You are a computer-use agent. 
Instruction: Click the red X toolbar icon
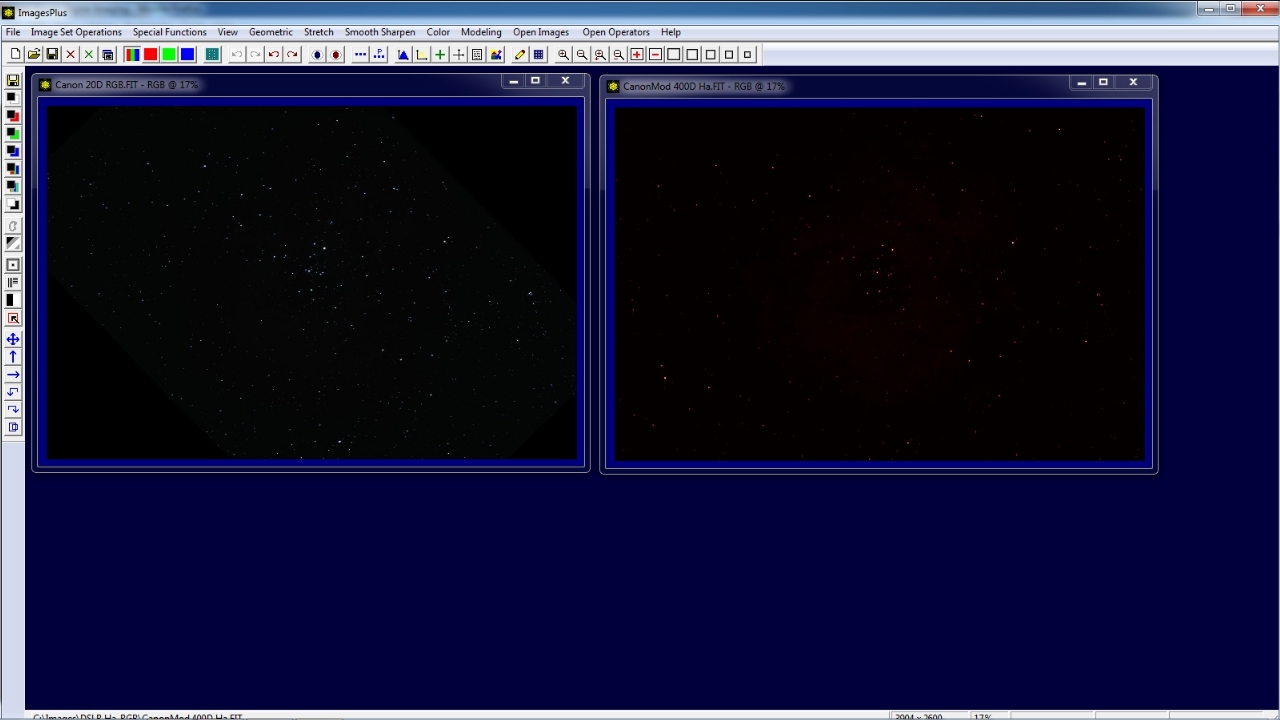pos(71,54)
